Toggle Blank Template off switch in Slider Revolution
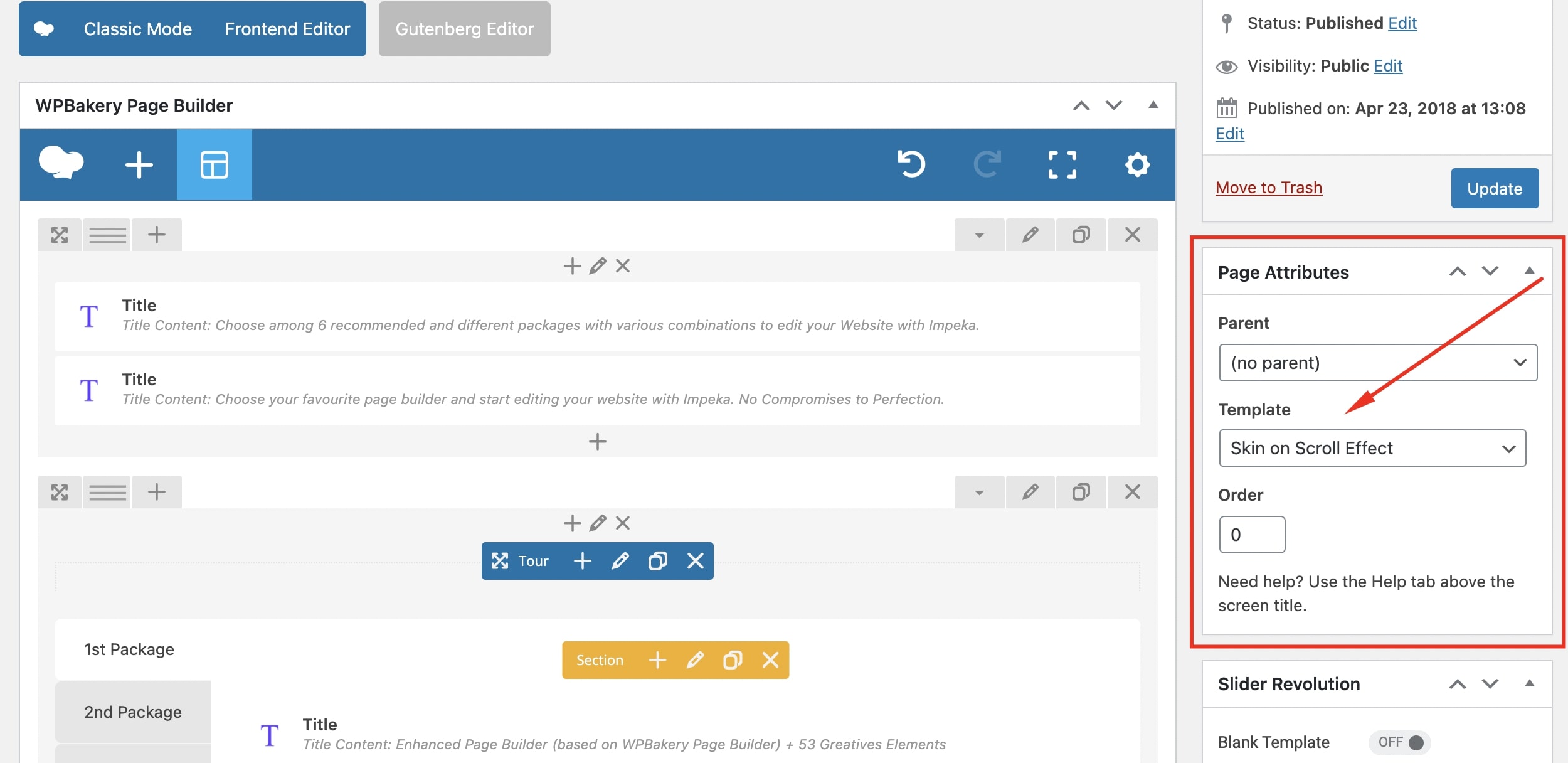This screenshot has width=1568, height=763. (x=1399, y=742)
